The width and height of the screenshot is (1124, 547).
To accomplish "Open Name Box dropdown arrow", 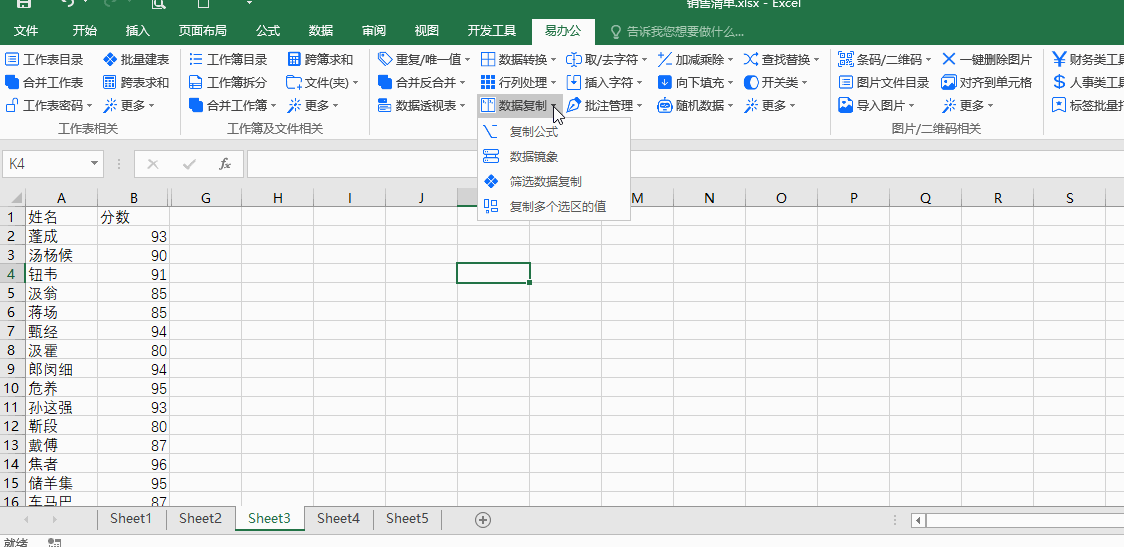I will [94, 164].
